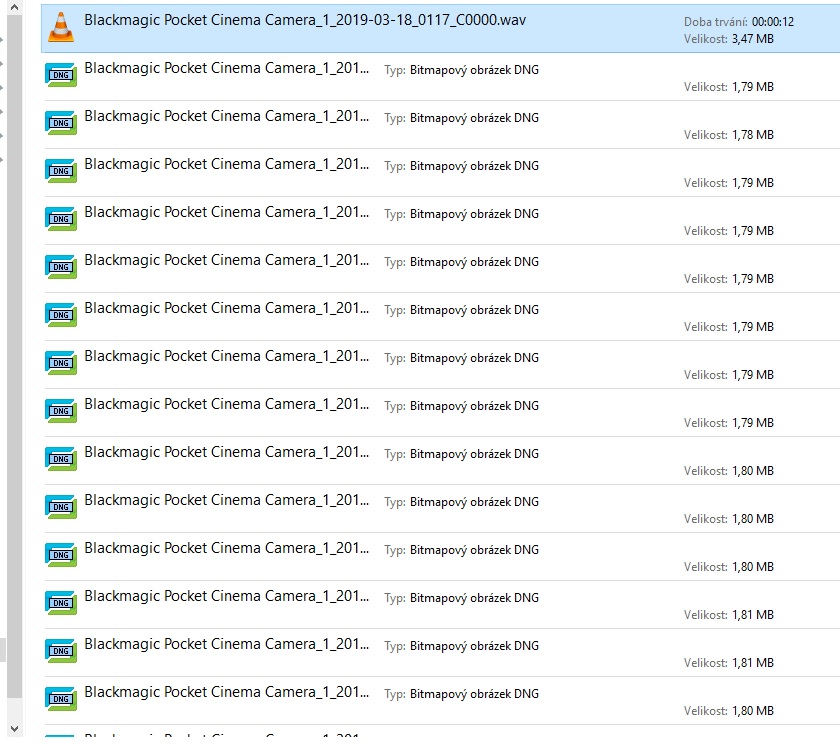The image size is (840, 744).
Task: Click the 'Bitmapový obrázek DNG' type of sixth DNG
Action: point(474,310)
